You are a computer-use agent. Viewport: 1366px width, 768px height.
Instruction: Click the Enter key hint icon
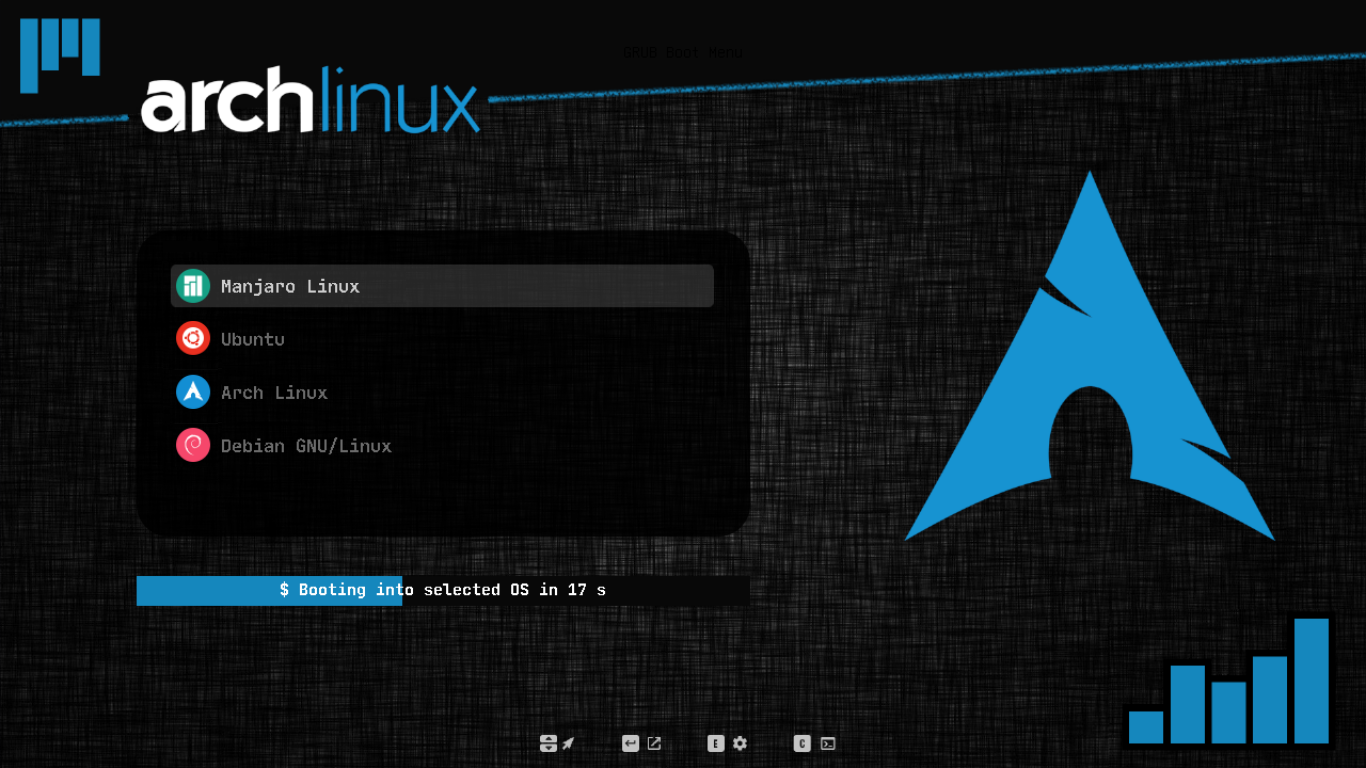[x=630, y=743]
